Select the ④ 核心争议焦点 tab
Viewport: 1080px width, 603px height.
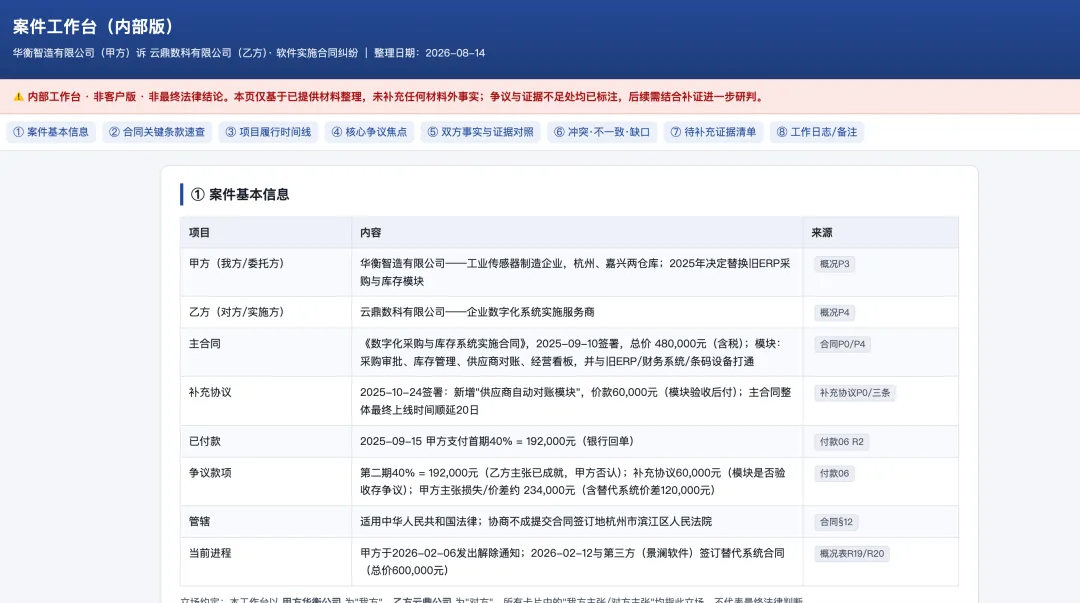tap(369, 132)
